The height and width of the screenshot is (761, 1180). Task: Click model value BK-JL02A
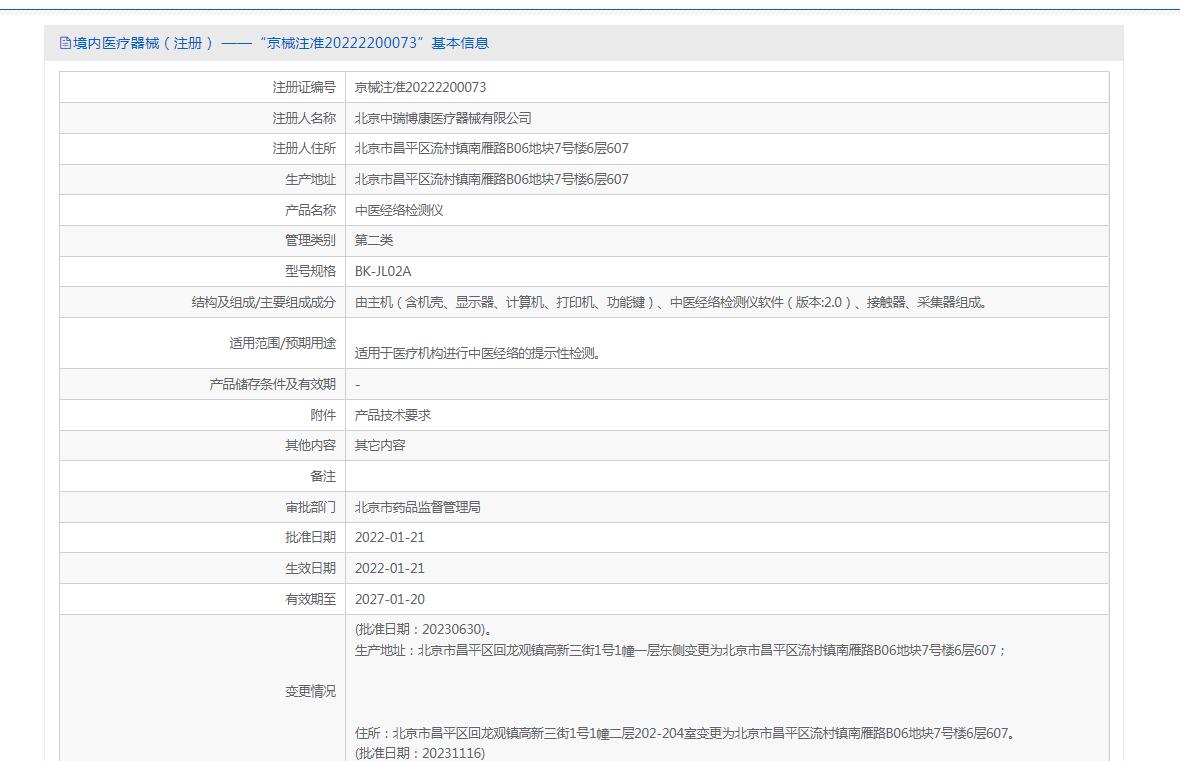click(383, 271)
